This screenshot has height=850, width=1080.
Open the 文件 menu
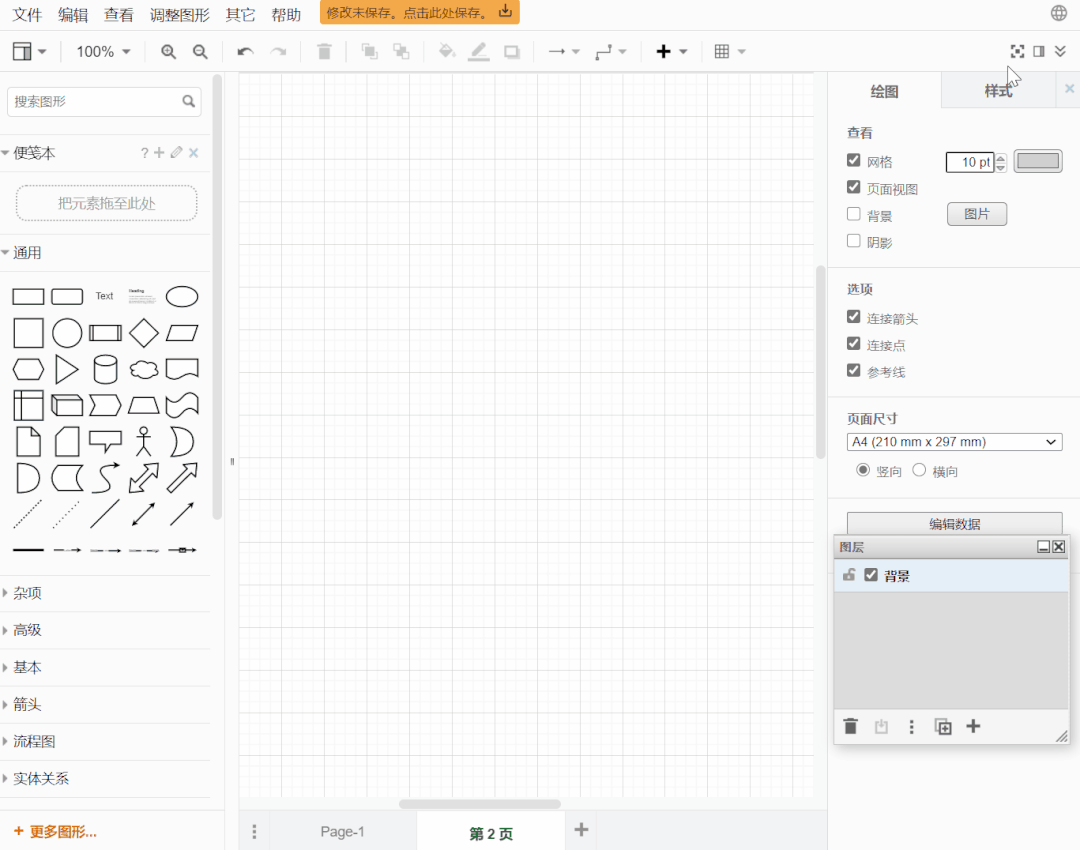pyautogui.click(x=28, y=14)
